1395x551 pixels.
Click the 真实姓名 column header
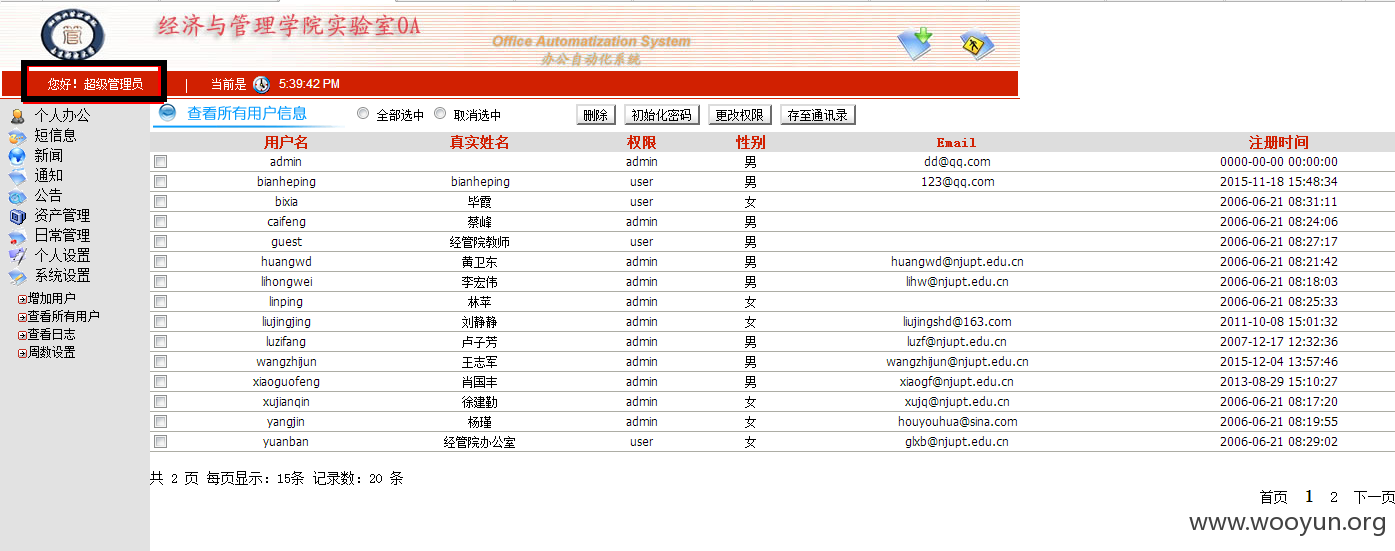point(480,143)
